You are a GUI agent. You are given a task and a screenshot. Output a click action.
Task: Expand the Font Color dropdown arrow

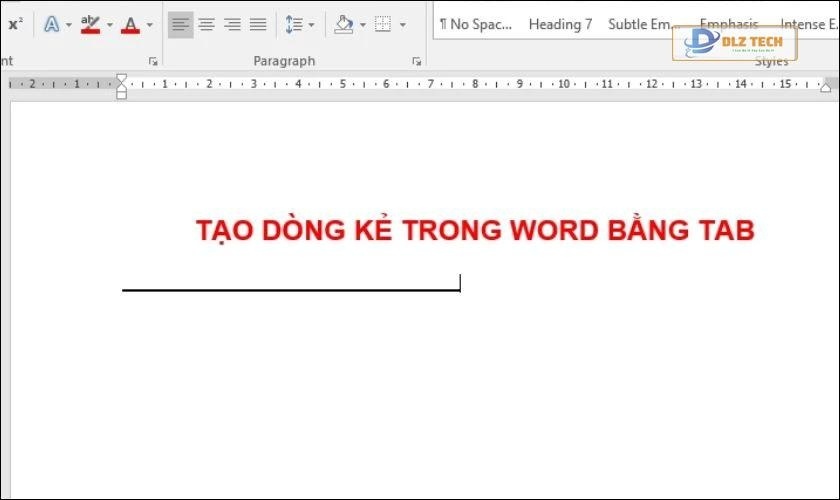[150, 24]
